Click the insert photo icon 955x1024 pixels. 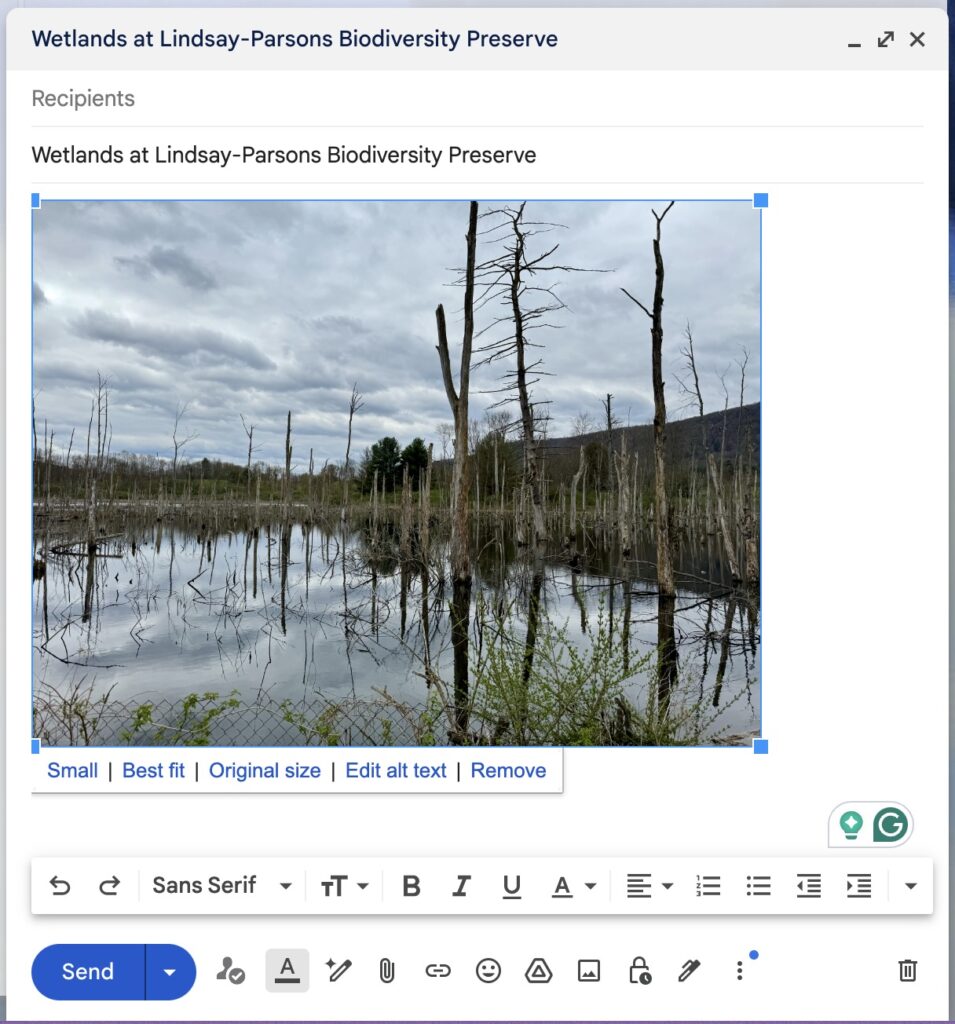589,971
